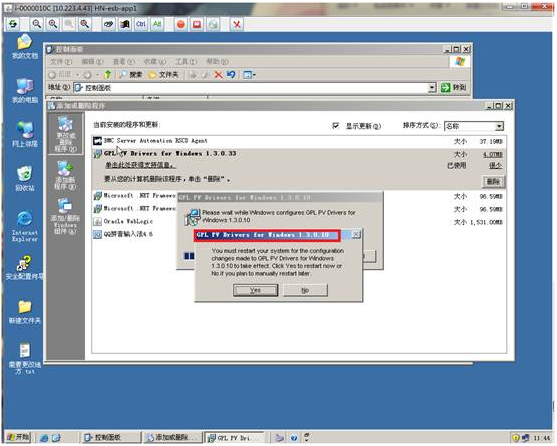Image resolution: width=557 pixels, height=446 pixels.
Task: Click No to restart later
Action: [x=305, y=290]
